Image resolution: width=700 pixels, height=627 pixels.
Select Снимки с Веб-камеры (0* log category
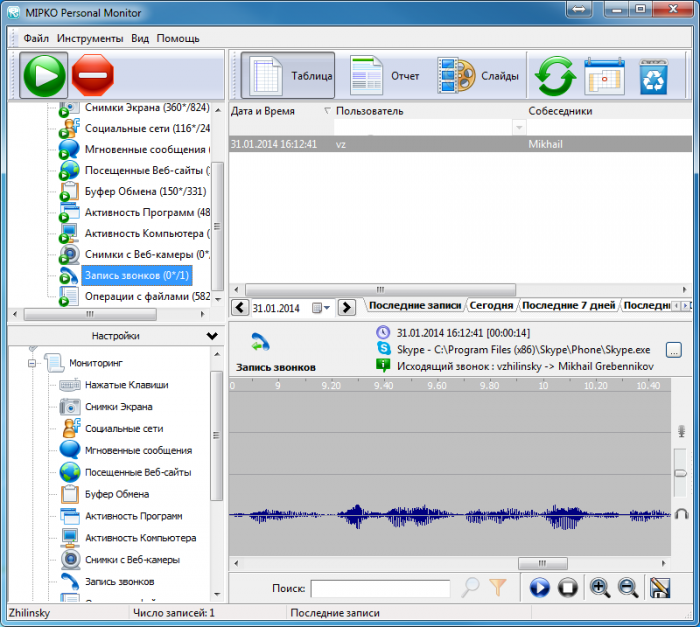pos(147,255)
